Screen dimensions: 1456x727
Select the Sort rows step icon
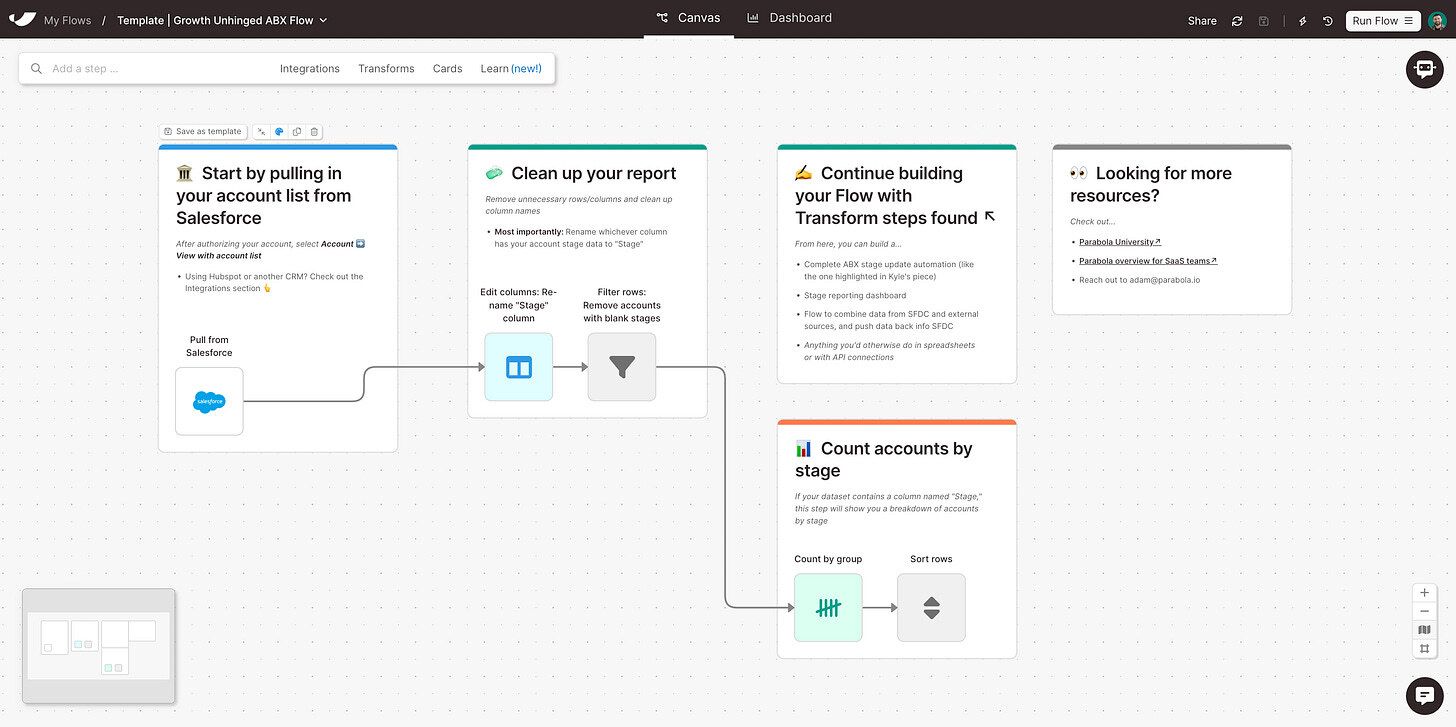tap(931, 607)
